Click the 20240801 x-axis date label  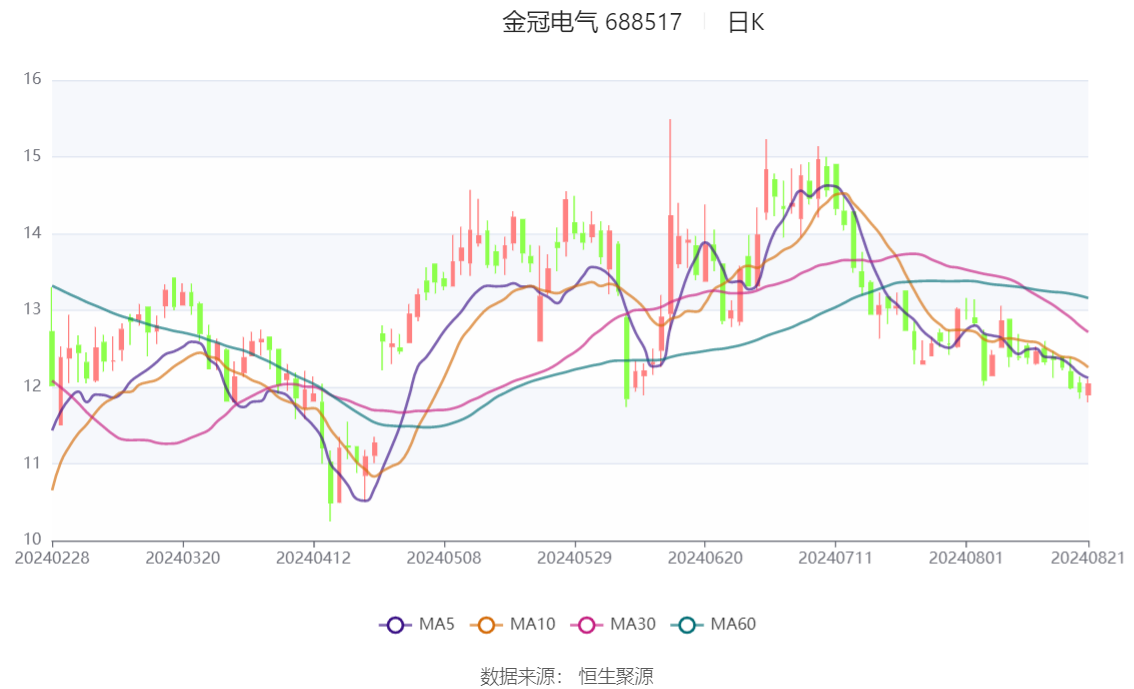(965, 558)
